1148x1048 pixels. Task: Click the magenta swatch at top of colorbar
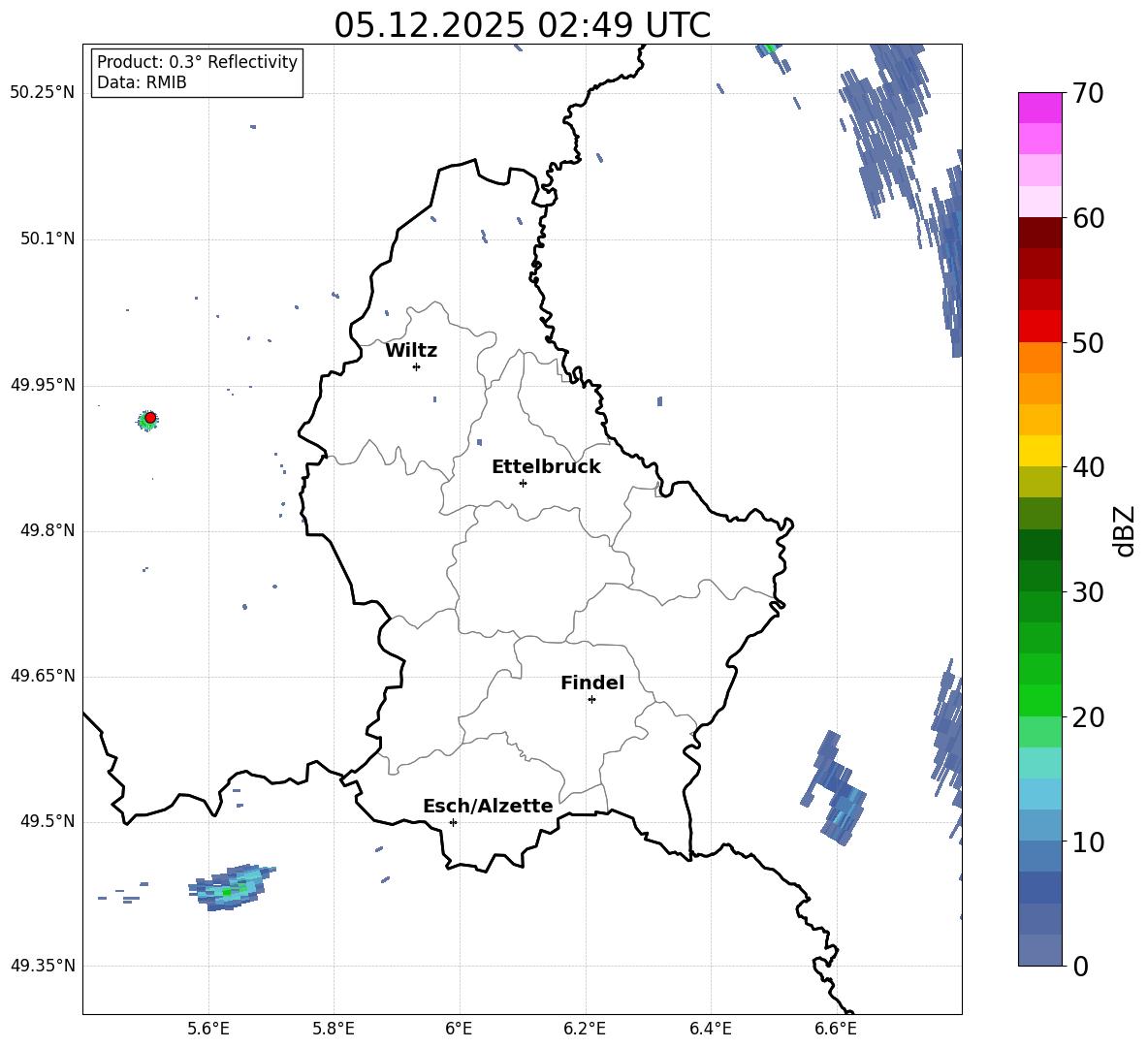pos(1039,108)
